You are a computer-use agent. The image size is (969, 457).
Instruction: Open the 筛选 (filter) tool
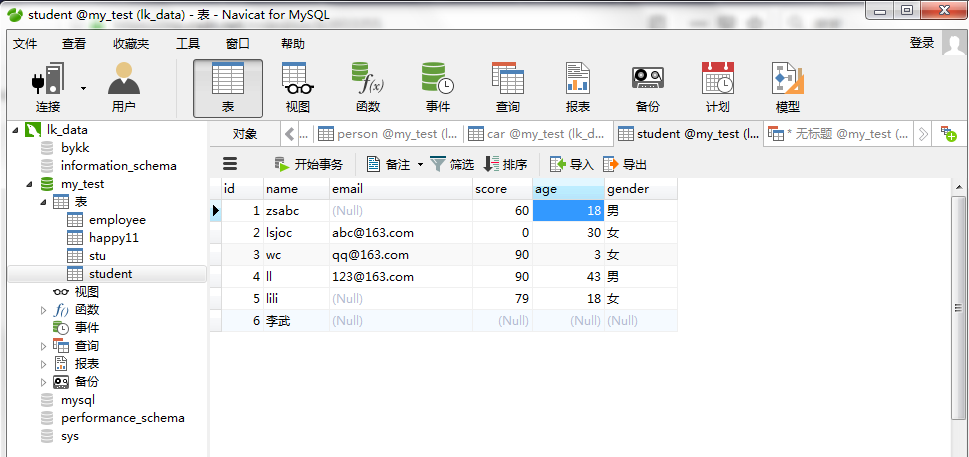[x=452, y=164]
